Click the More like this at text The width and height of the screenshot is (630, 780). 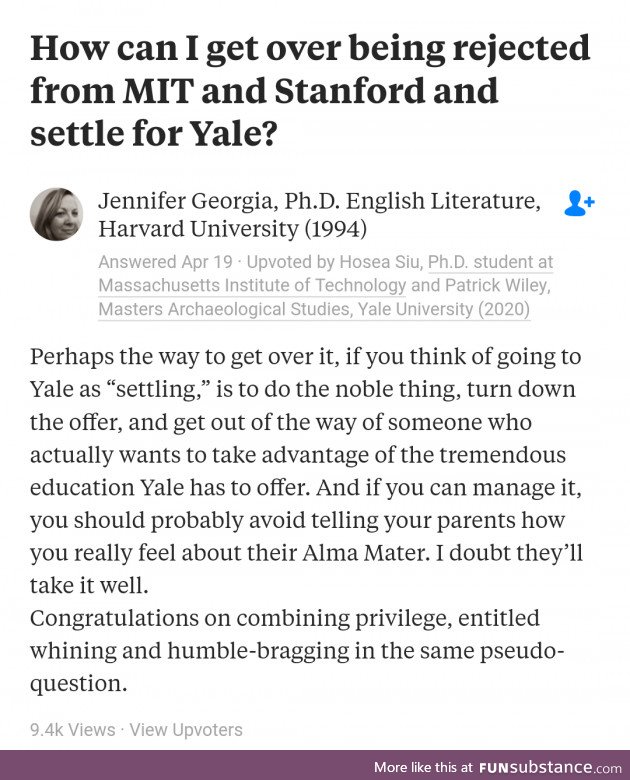(x=423, y=767)
